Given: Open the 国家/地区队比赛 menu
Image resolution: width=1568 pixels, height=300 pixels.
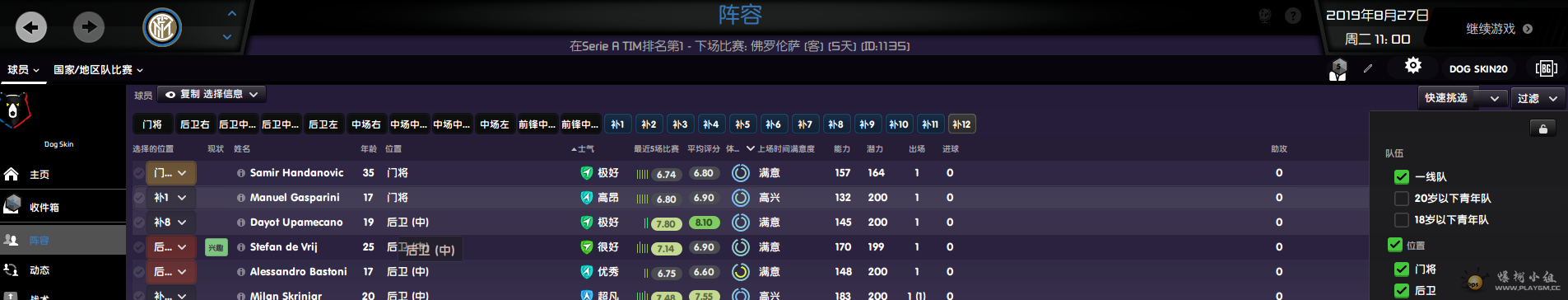Looking at the screenshot, I should (x=99, y=70).
